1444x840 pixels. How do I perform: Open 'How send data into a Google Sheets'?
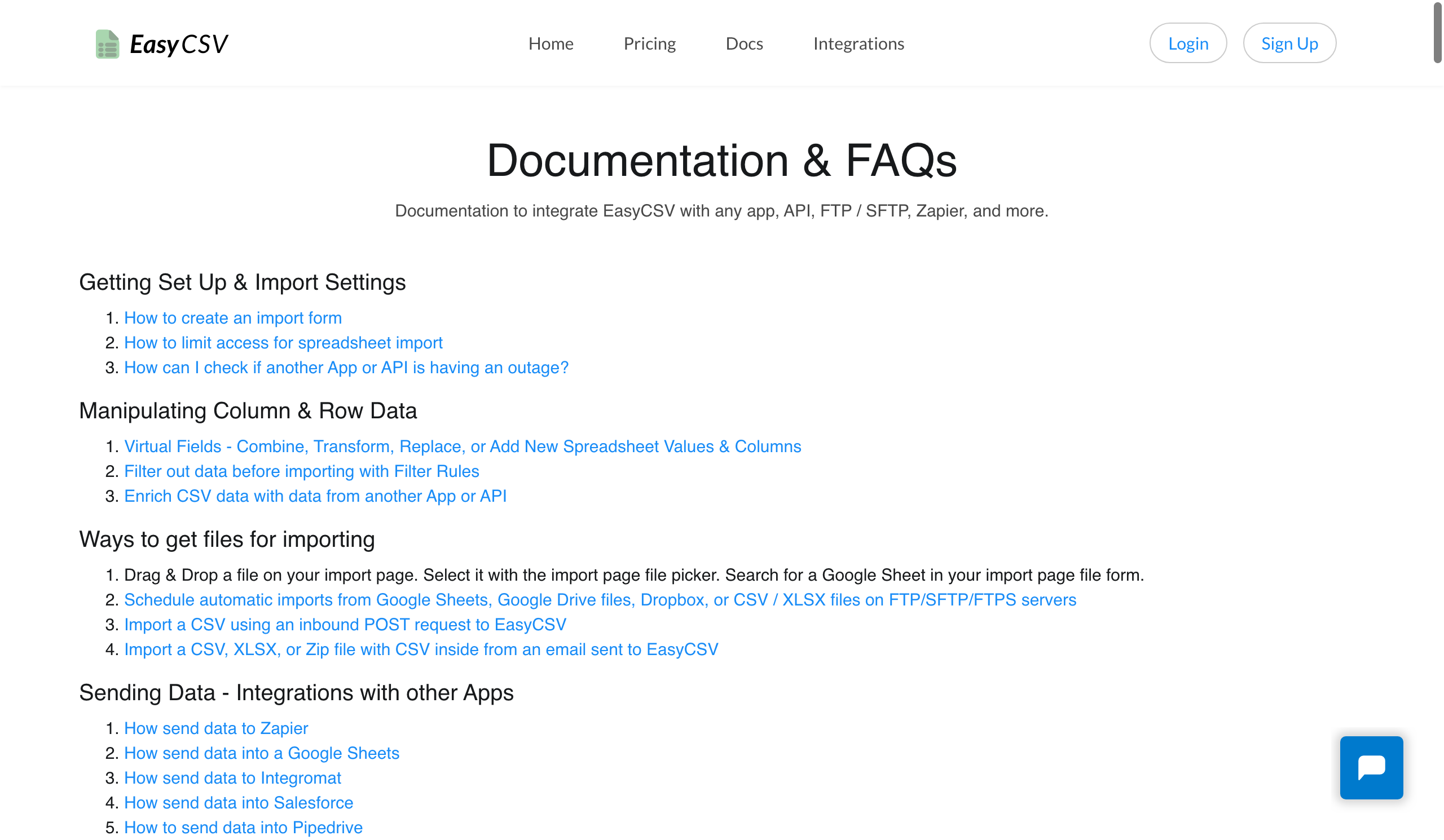[262, 753]
